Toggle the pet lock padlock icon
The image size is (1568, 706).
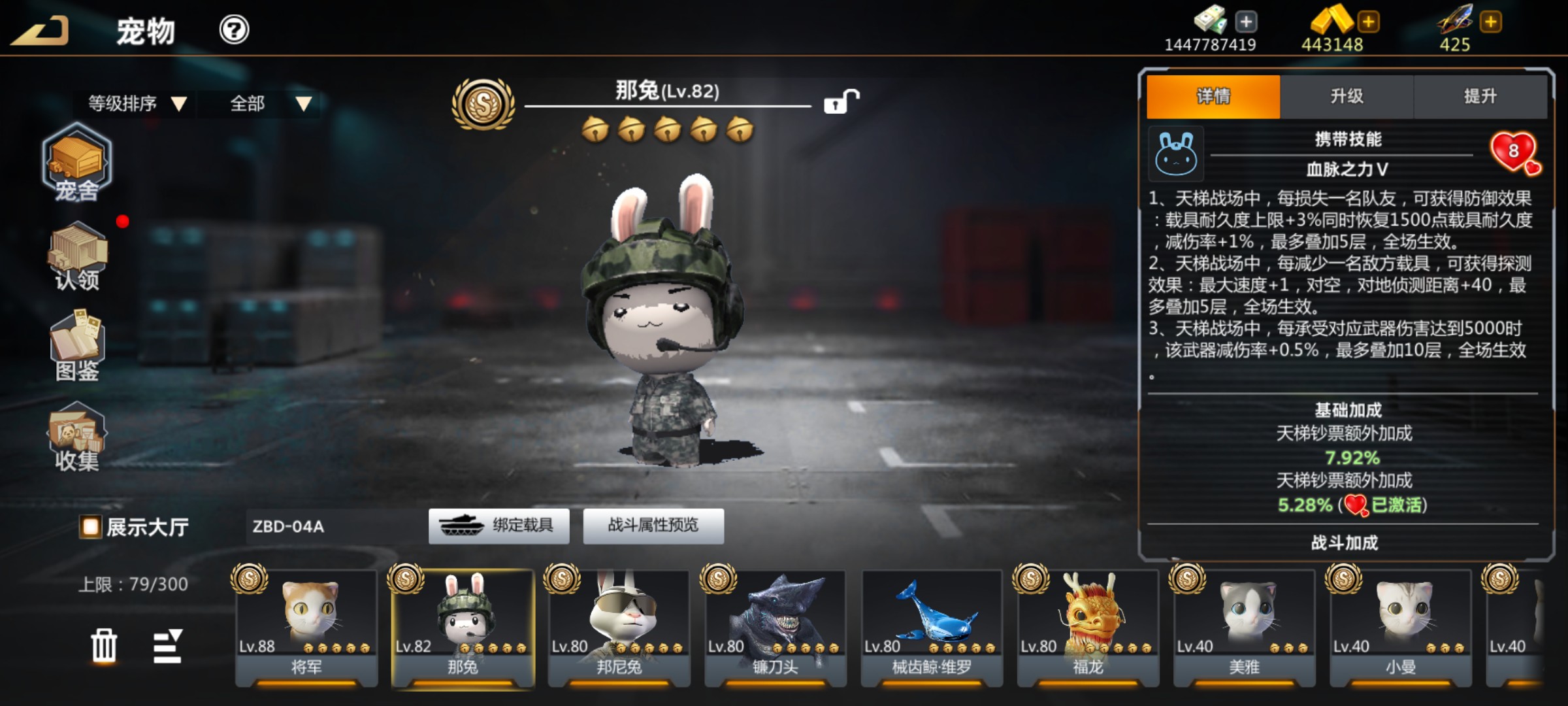click(x=841, y=101)
